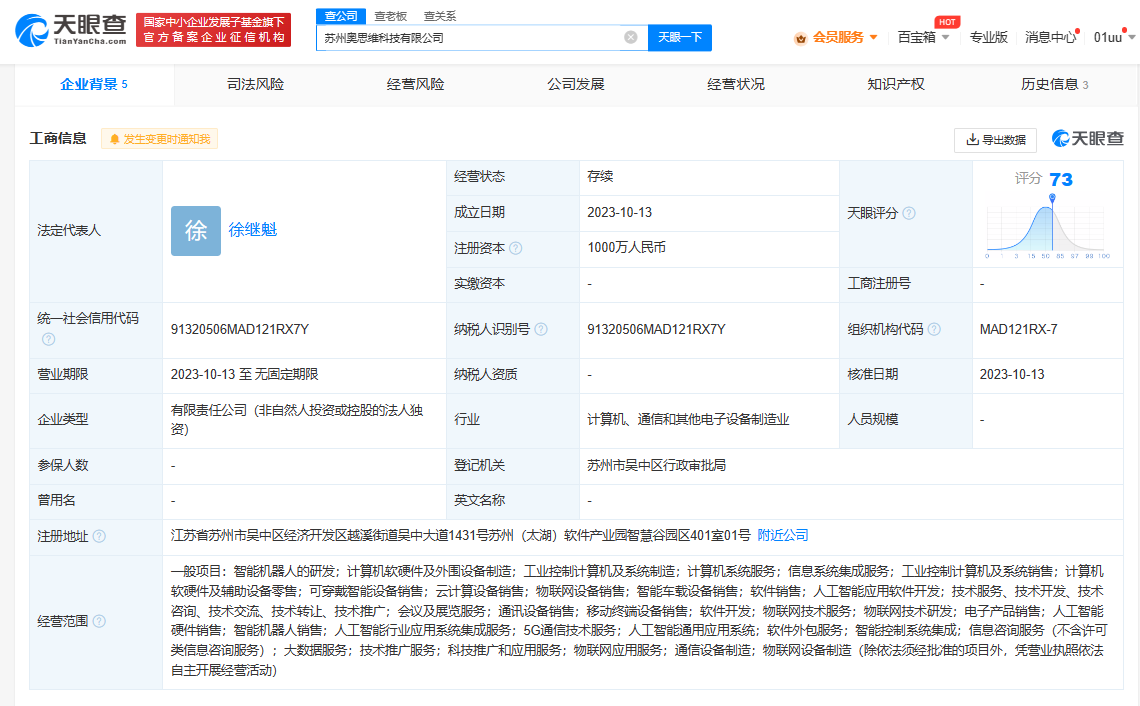
Task: Clear the search field with the X icon
Action: pos(631,37)
